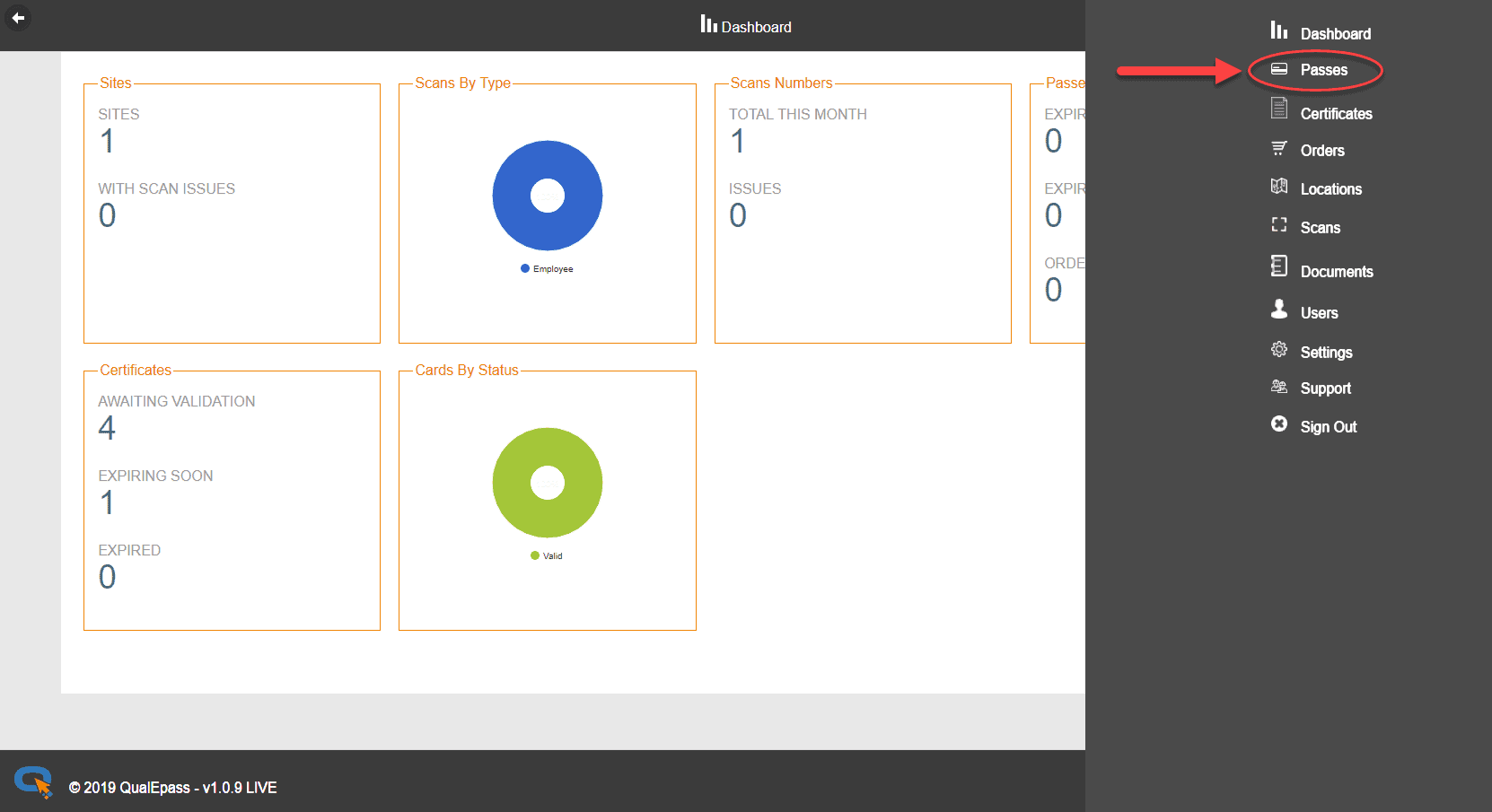Click the Certificates document icon
The height and width of the screenshot is (812, 1492).
(1279, 109)
